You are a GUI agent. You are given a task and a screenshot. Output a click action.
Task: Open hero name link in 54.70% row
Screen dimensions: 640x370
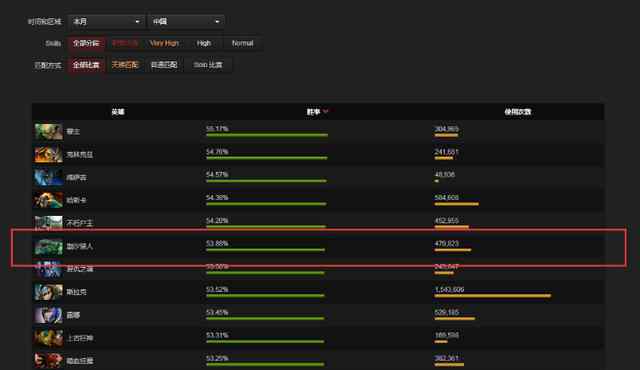coord(80,155)
